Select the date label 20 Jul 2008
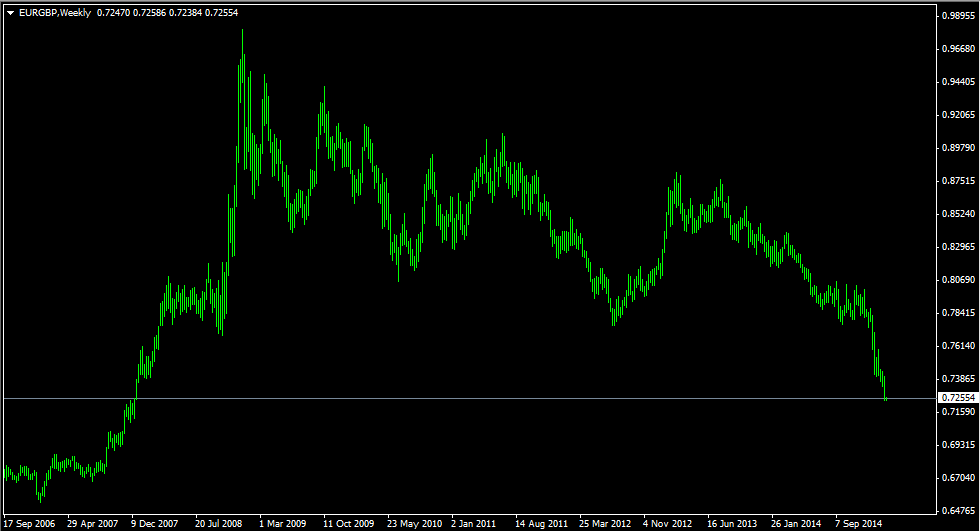980x531 pixels. pos(219,524)
